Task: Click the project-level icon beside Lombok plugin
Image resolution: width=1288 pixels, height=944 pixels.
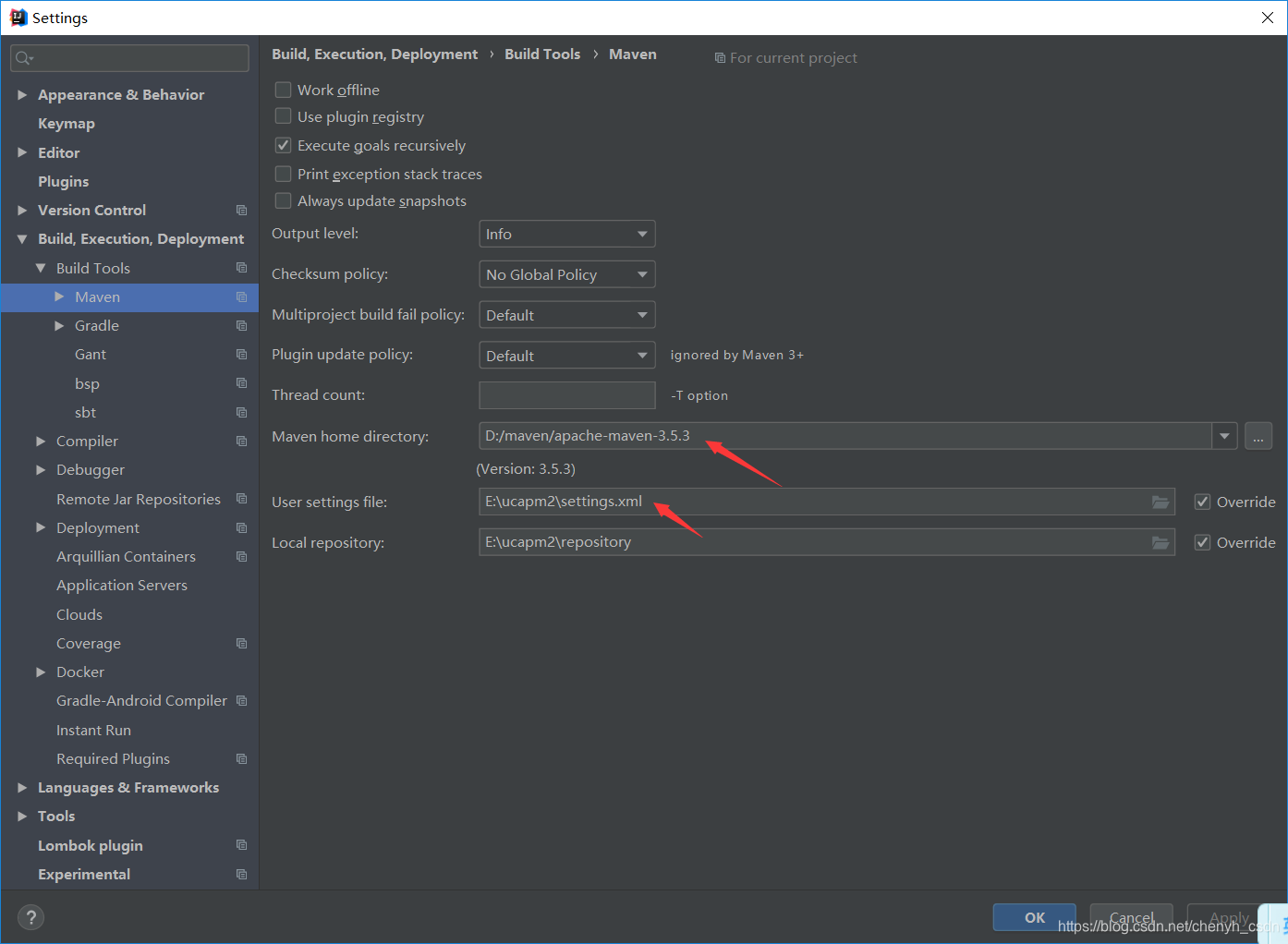Action: pos(241,845)
